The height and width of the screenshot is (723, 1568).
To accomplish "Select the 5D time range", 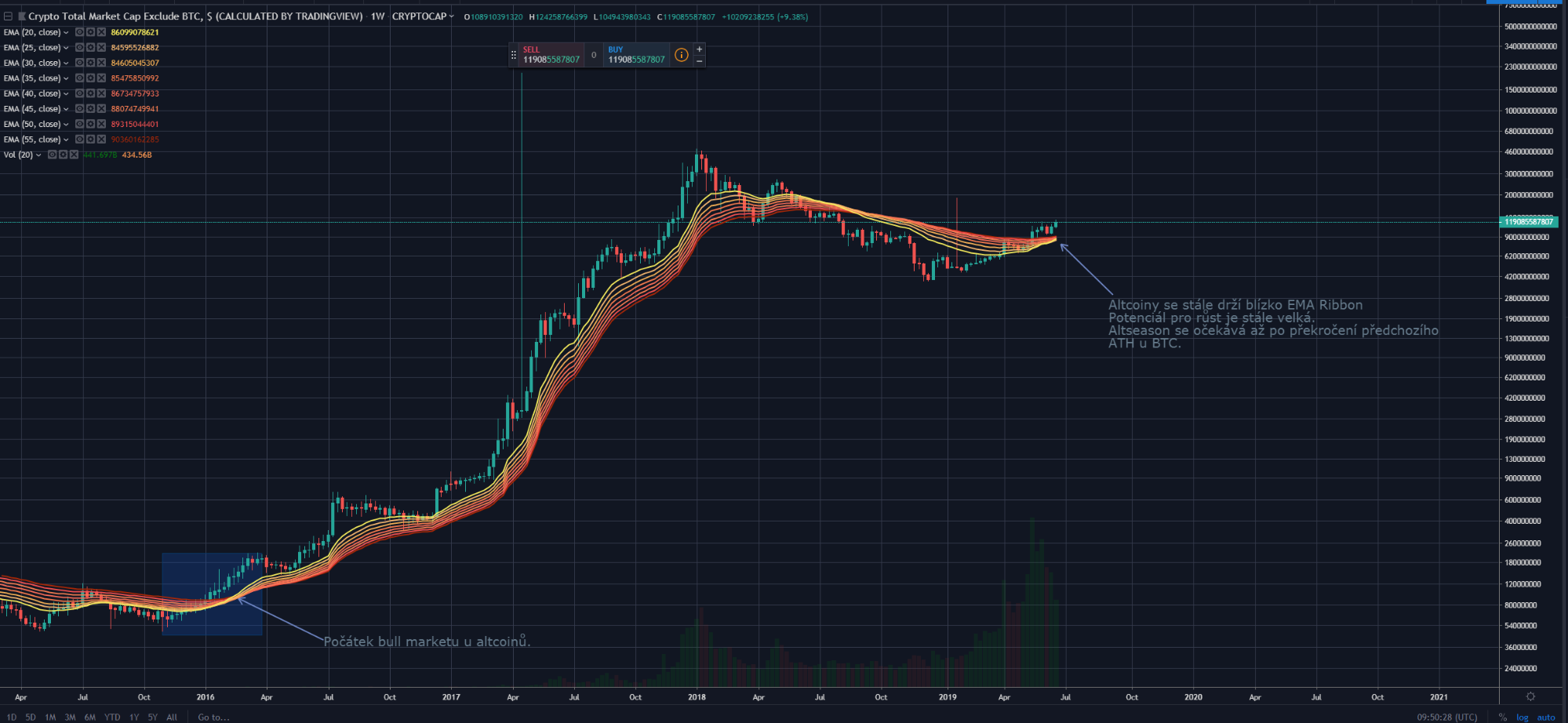I will (x=31, y=717).
